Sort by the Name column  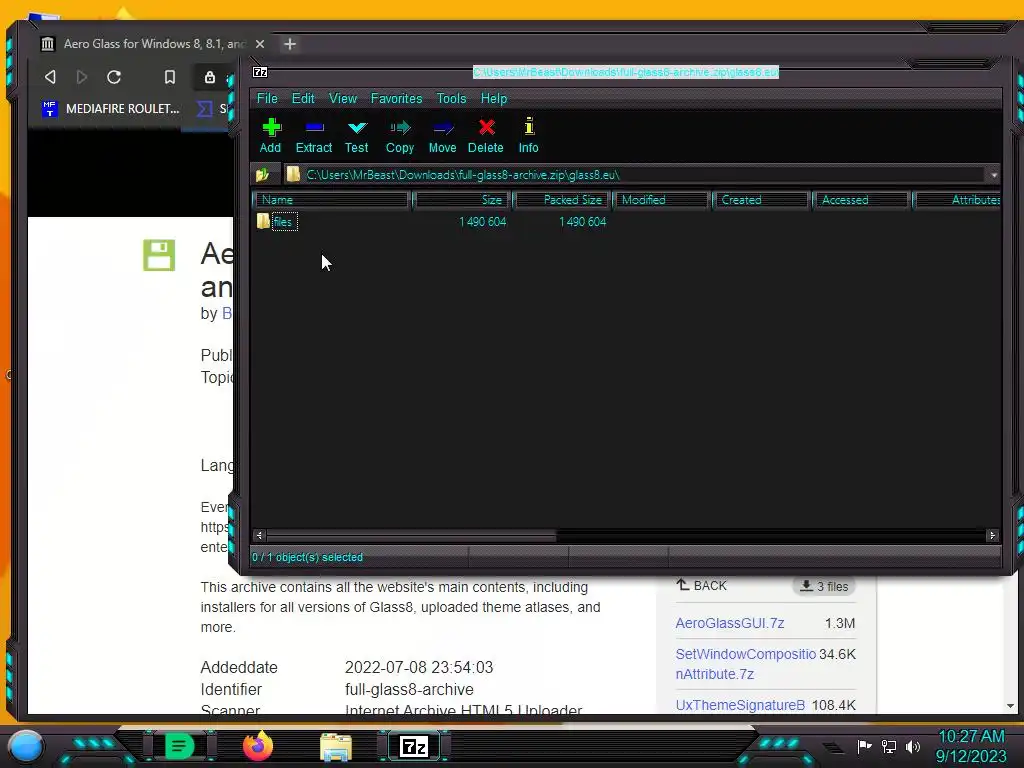coord(332,200)
